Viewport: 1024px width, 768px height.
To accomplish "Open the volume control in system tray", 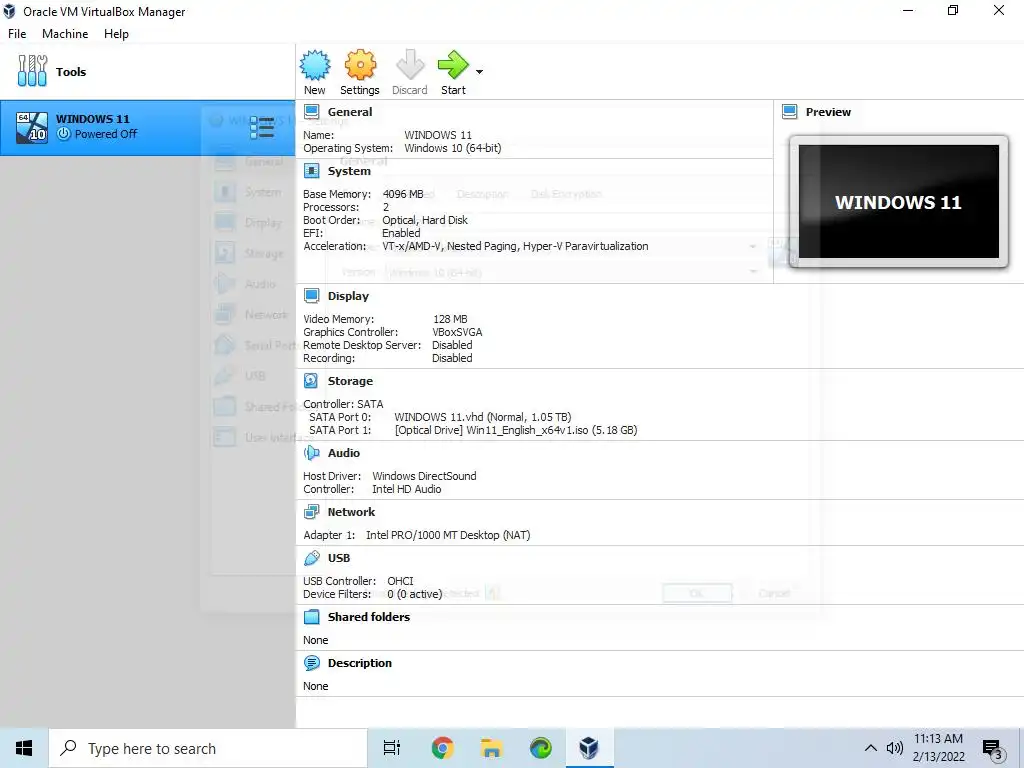I will click(895, 748).
